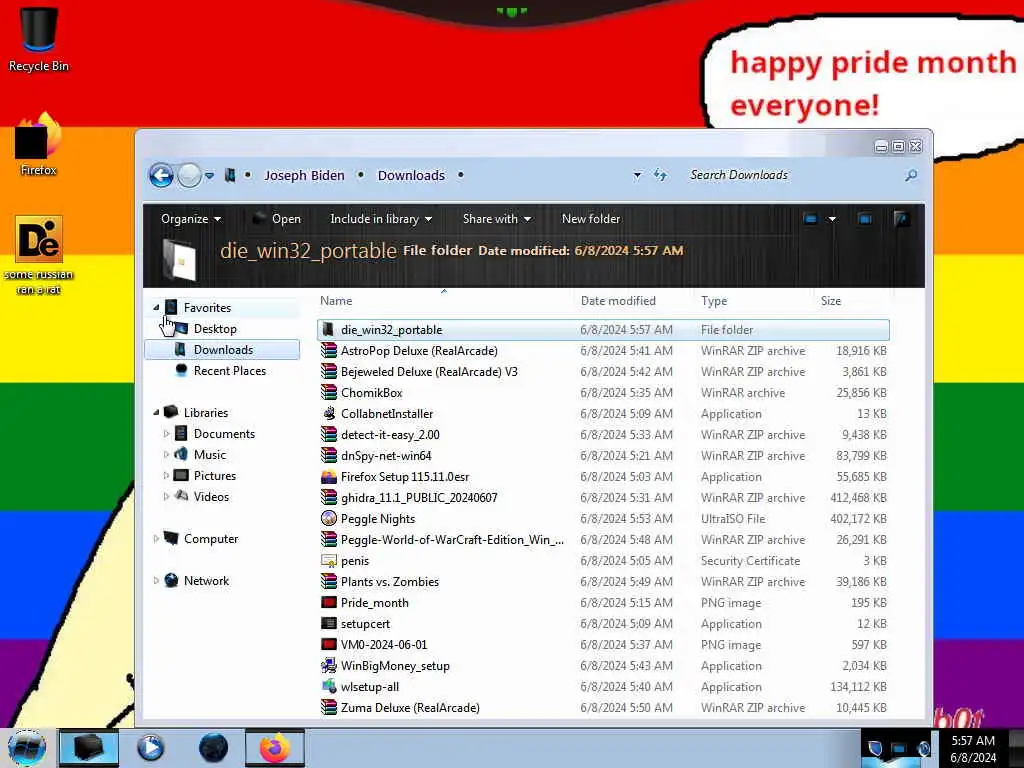Viewport: 1024px width, 768px height.
Task: Select ghidra_11.1_PUBLIC_20240607 archive icon
Action: click(x=329, y=498)
